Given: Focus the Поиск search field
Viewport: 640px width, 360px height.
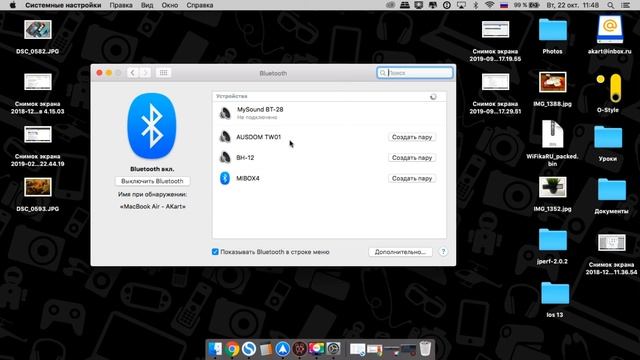Looking at the screenshot, I should (x=415, y=73).
